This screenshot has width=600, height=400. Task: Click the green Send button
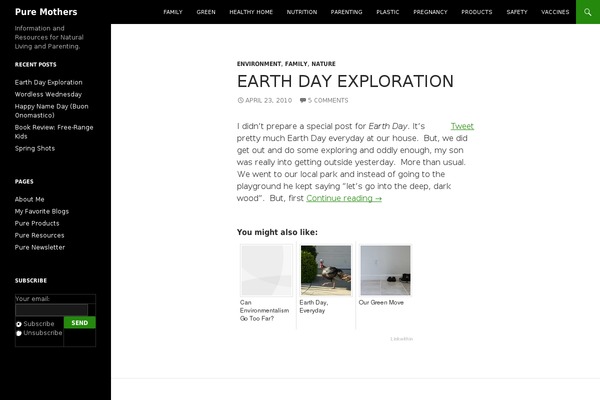click(x=80, y=323)
